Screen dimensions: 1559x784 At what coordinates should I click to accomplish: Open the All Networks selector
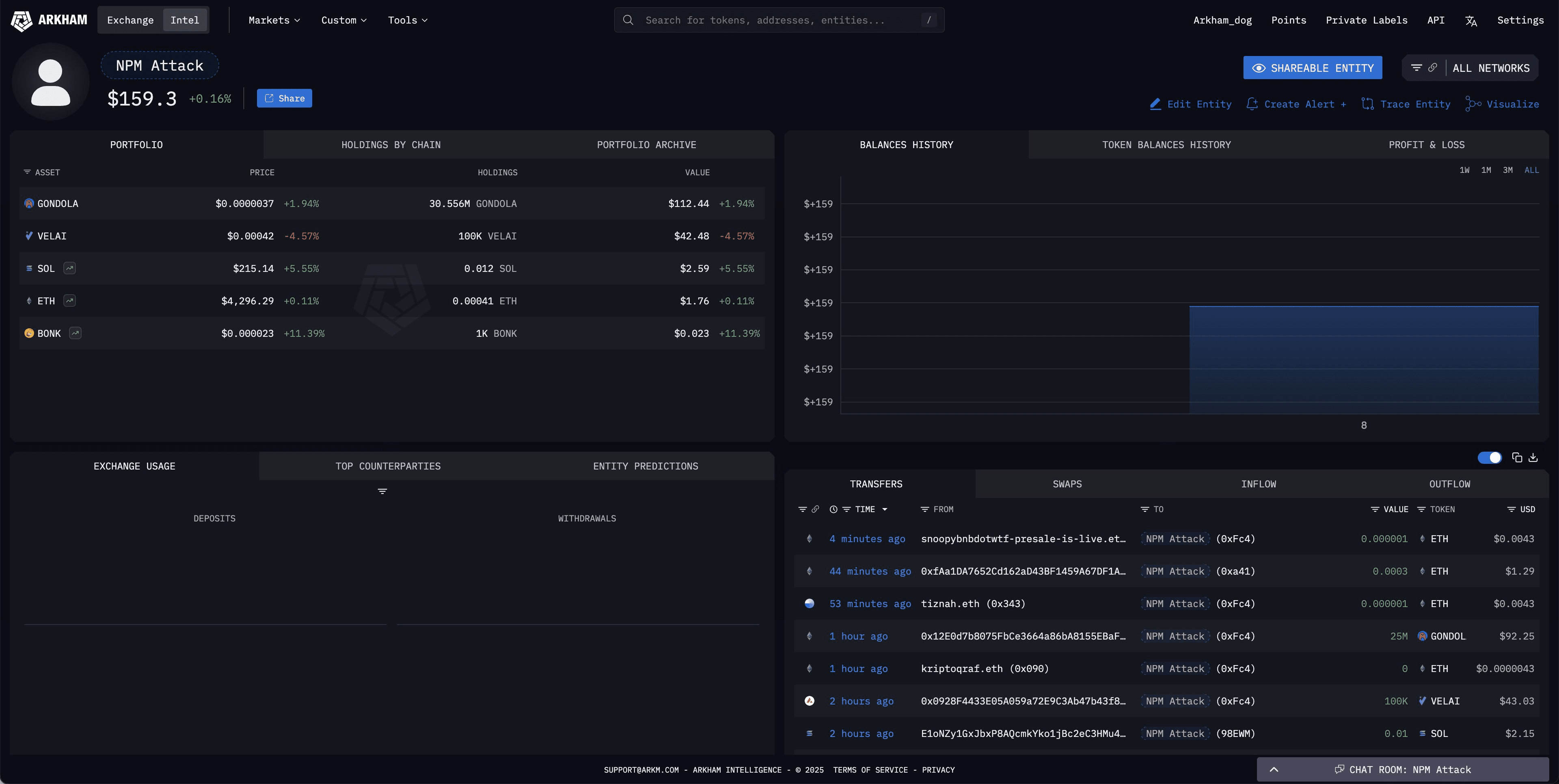click(x=1491, y=68)
